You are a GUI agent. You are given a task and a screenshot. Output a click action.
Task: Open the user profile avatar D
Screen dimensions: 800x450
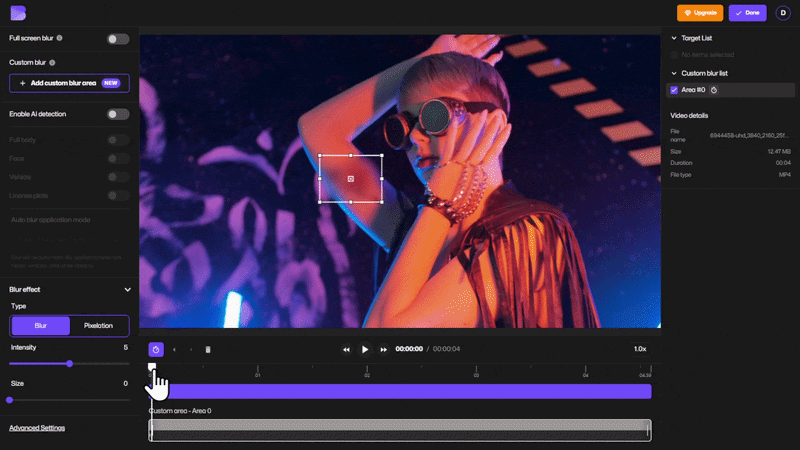(x=783, y=13)
